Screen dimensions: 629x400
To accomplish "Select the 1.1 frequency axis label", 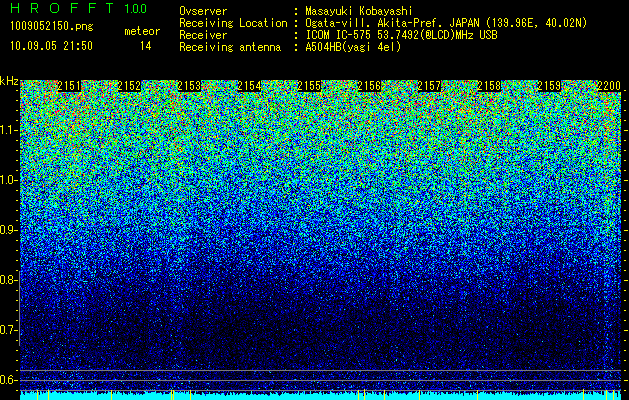I will tap(8, 130).
